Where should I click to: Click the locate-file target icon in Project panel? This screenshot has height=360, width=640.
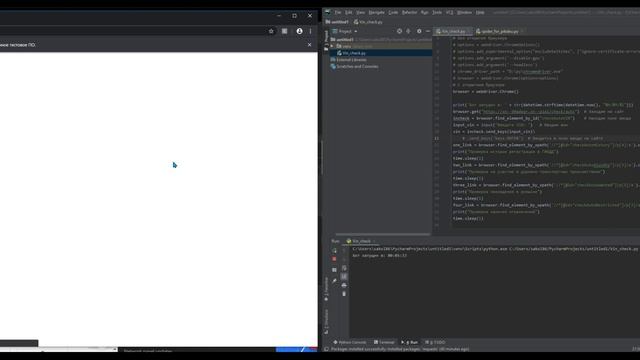click(399, 31)
